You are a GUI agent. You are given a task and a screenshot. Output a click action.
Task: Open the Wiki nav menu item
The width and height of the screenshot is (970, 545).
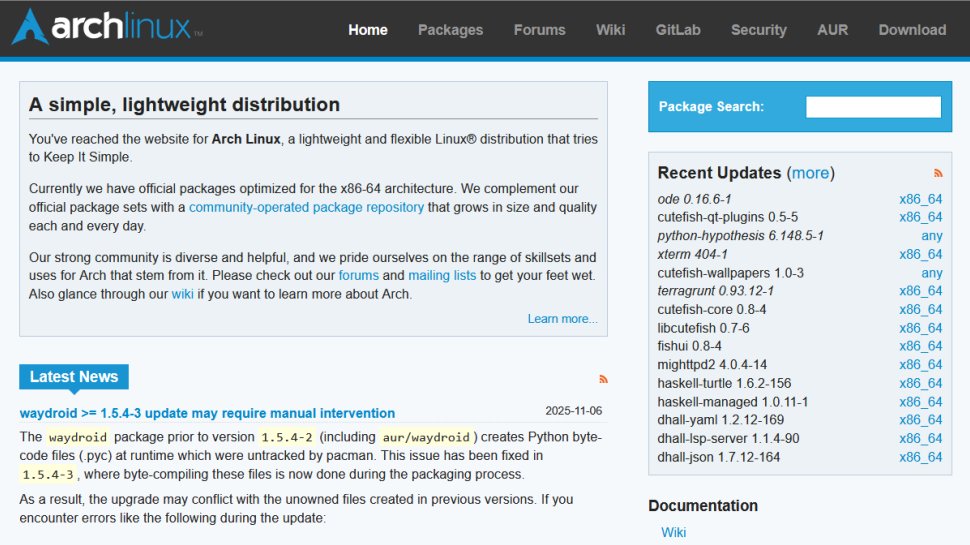click(x=610, y=30)
